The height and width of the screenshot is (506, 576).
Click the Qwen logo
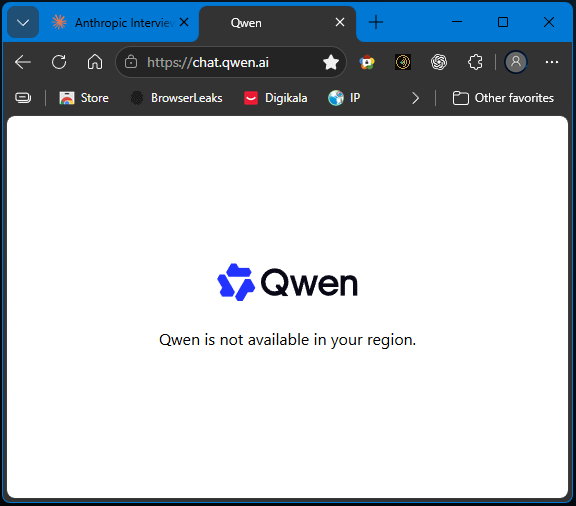point(288,282)
